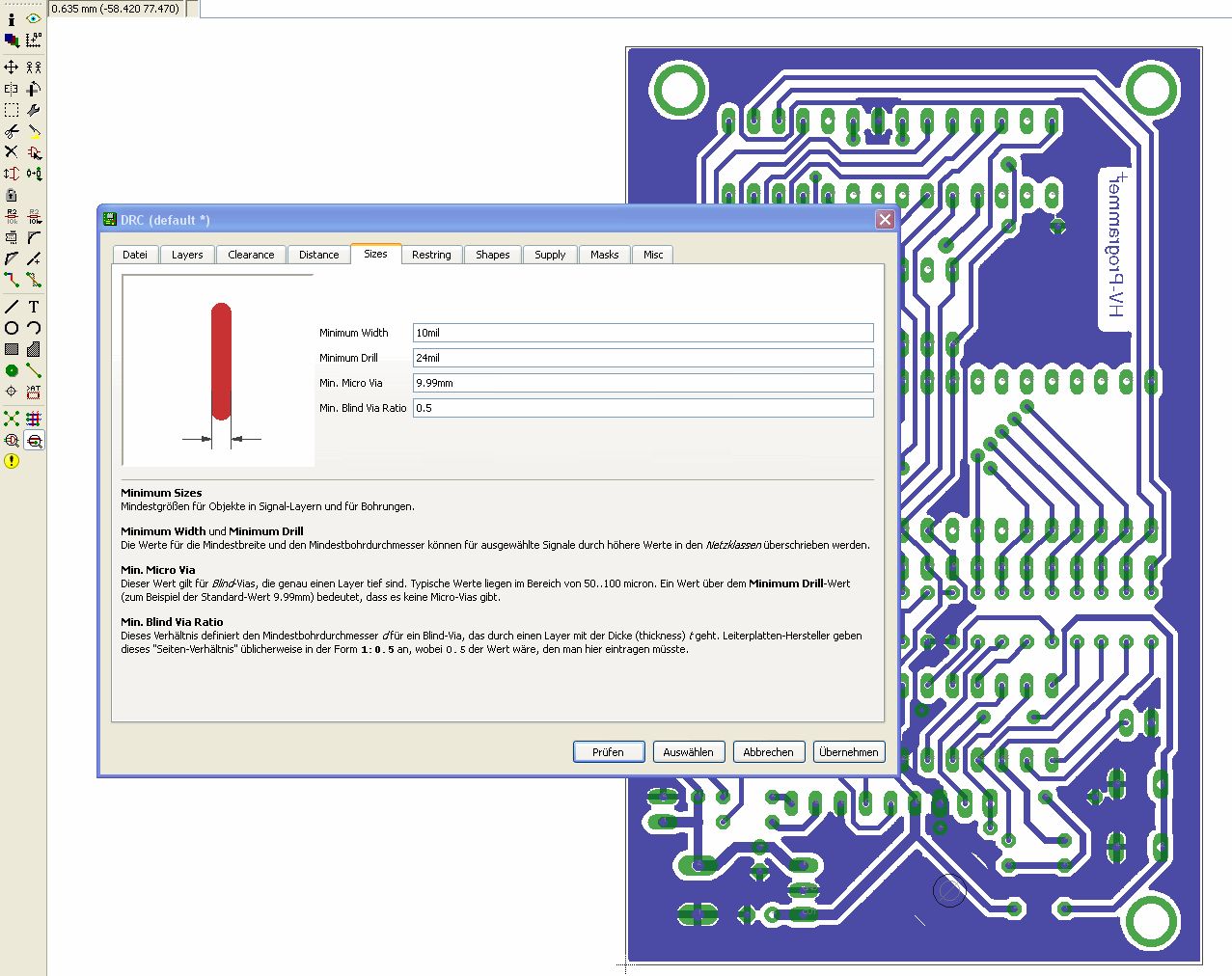Click the red trace width preview image
Screen dimensions: 1232x976
tap(218, 370)
